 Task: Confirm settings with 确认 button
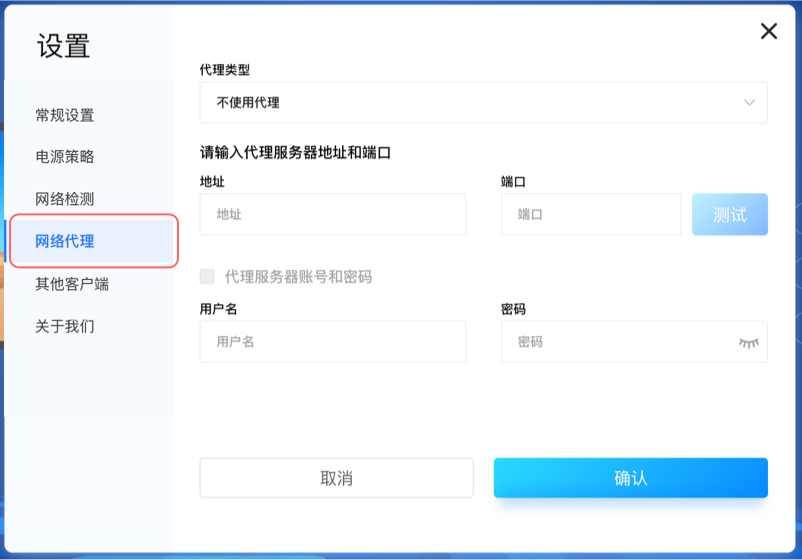[x=630, y=478]
